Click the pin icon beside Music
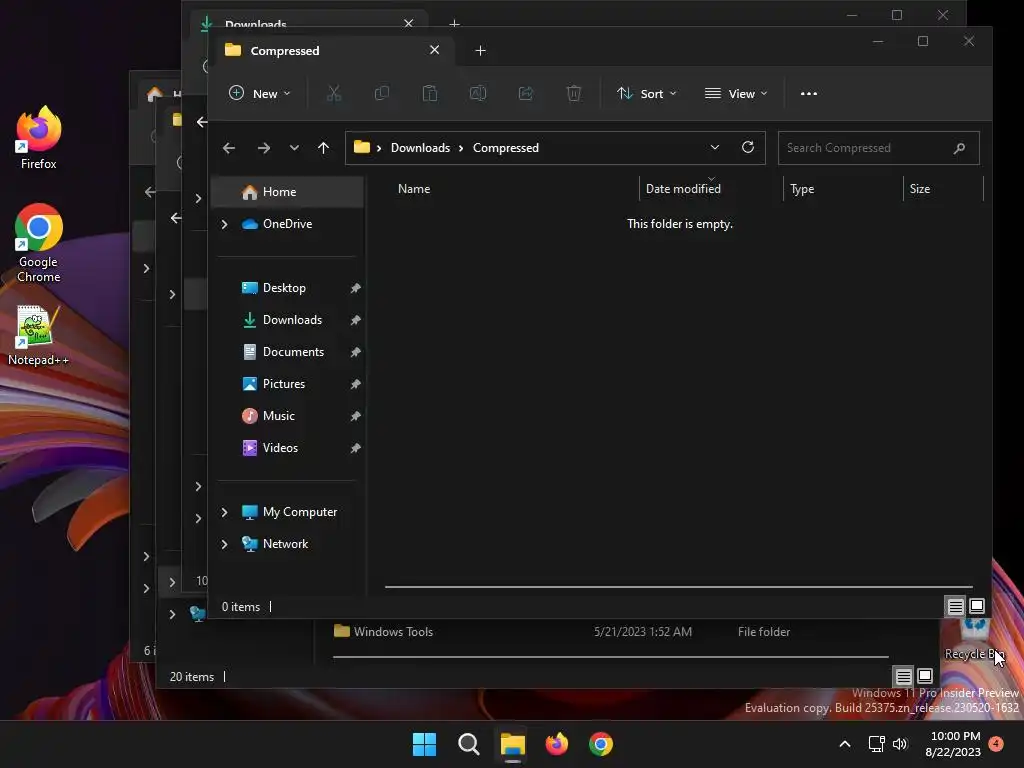Viewport: 1024px width, 768px height. (355, 416)
